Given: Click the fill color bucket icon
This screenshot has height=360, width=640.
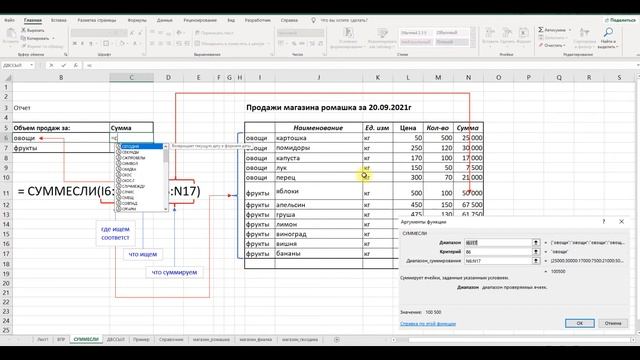Looking at the screenshot, I should (x=122, y=43).
